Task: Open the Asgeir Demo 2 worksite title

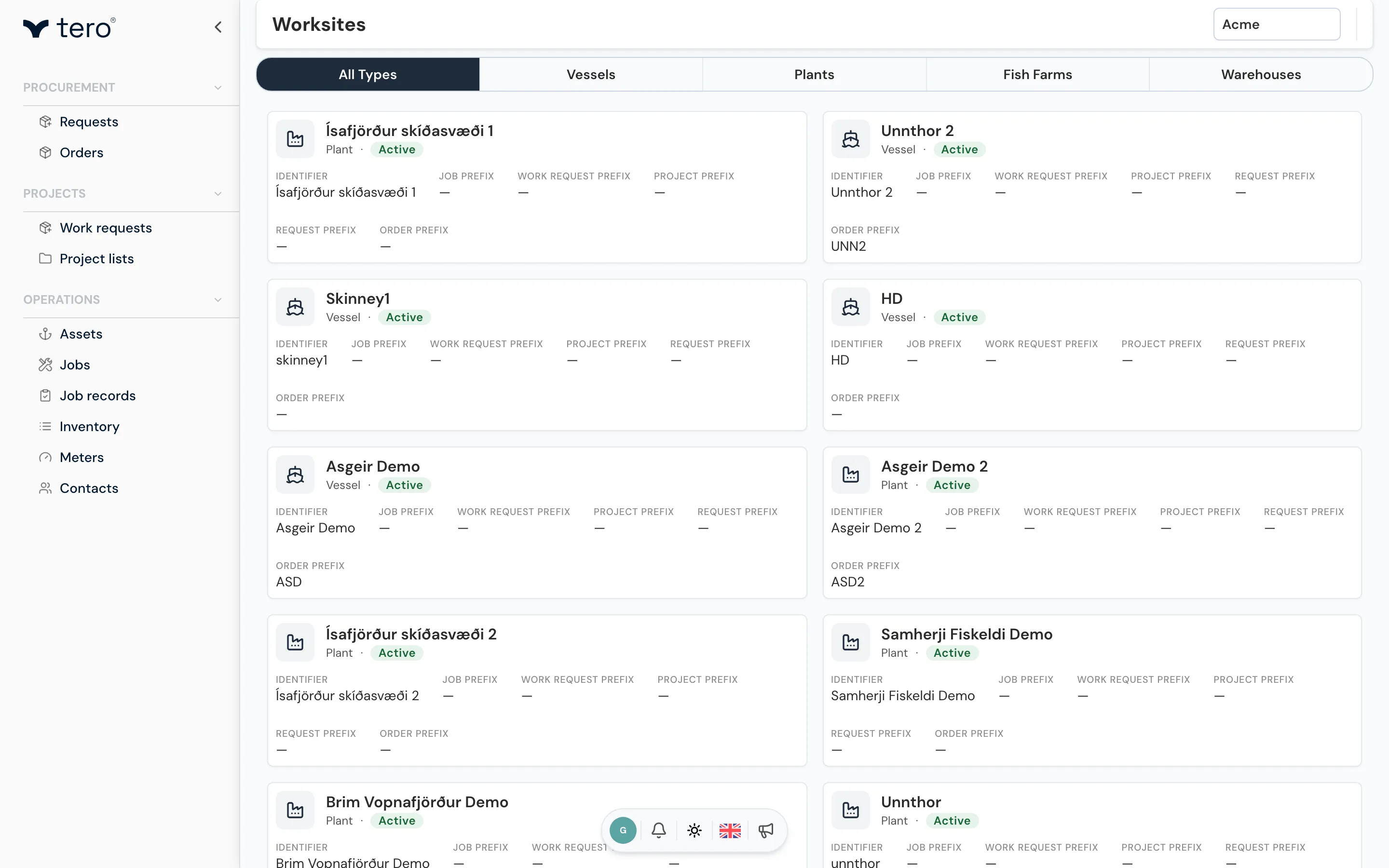Action: coord(934,466)
